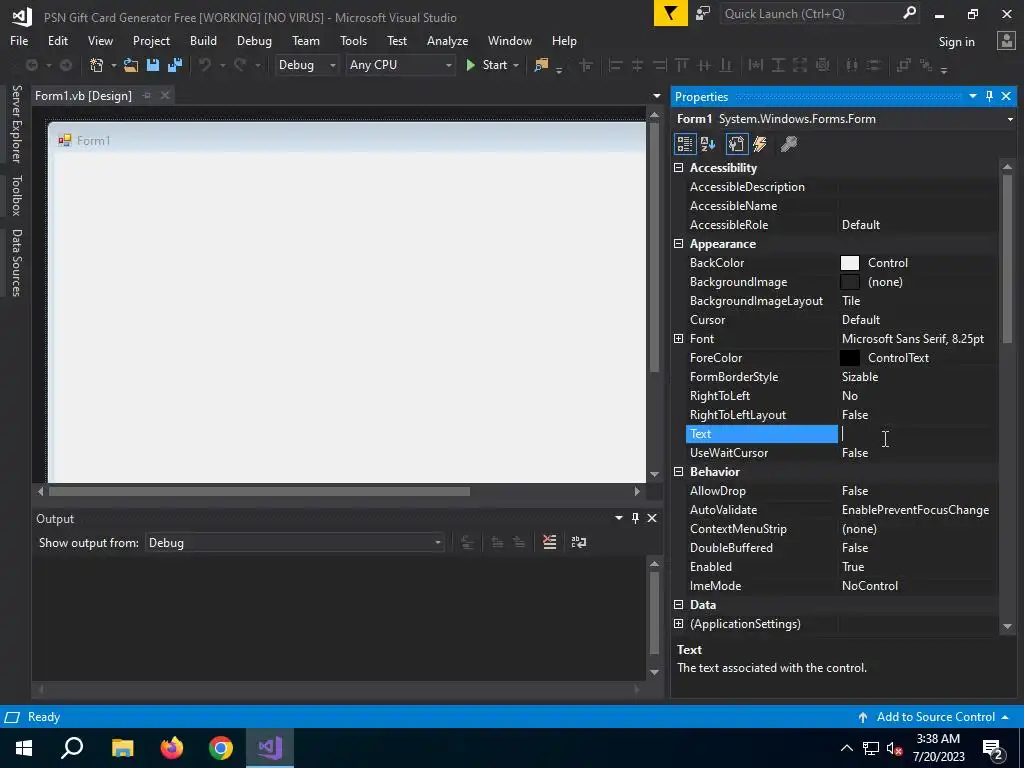
Task: Open the Send Feedback icon in title bar
Action: [703, 14]
